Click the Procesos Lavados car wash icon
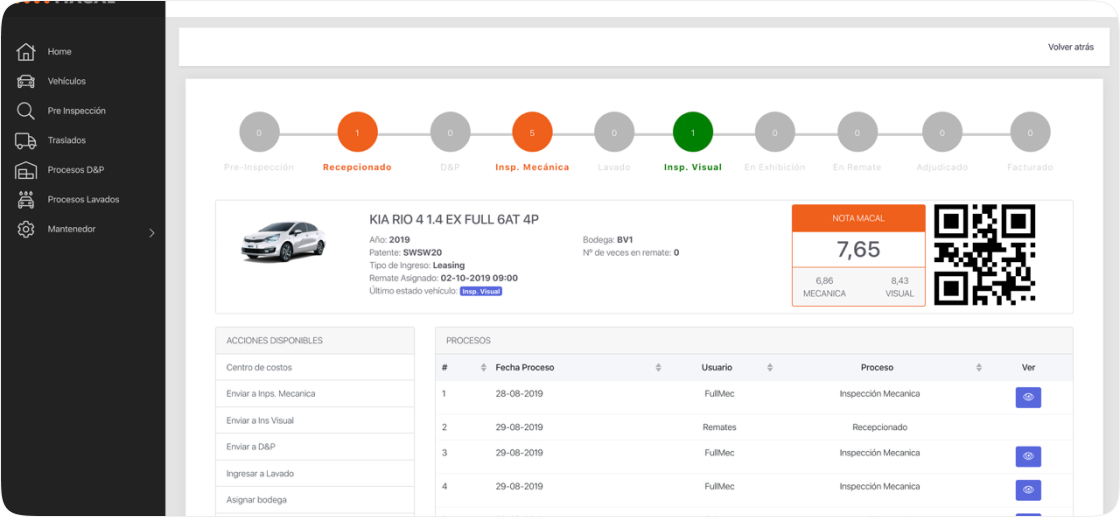1120x517 pixels. 26,200
